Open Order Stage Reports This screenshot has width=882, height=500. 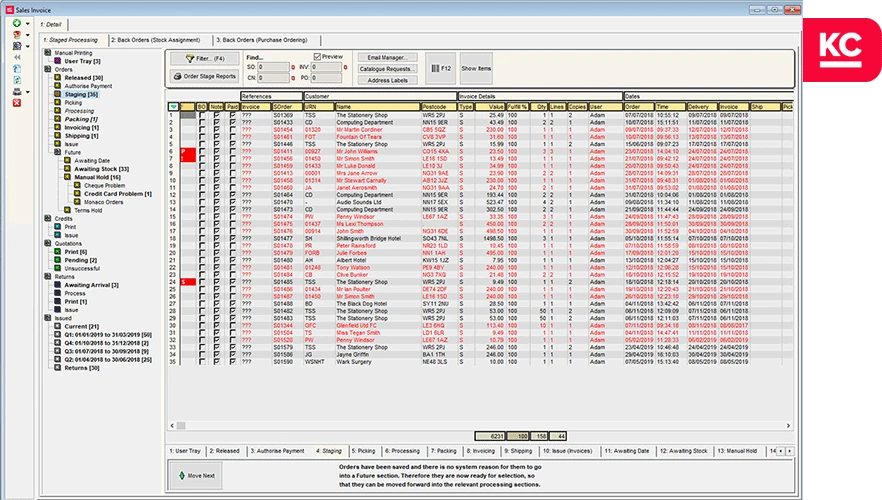tap(205, 76)
